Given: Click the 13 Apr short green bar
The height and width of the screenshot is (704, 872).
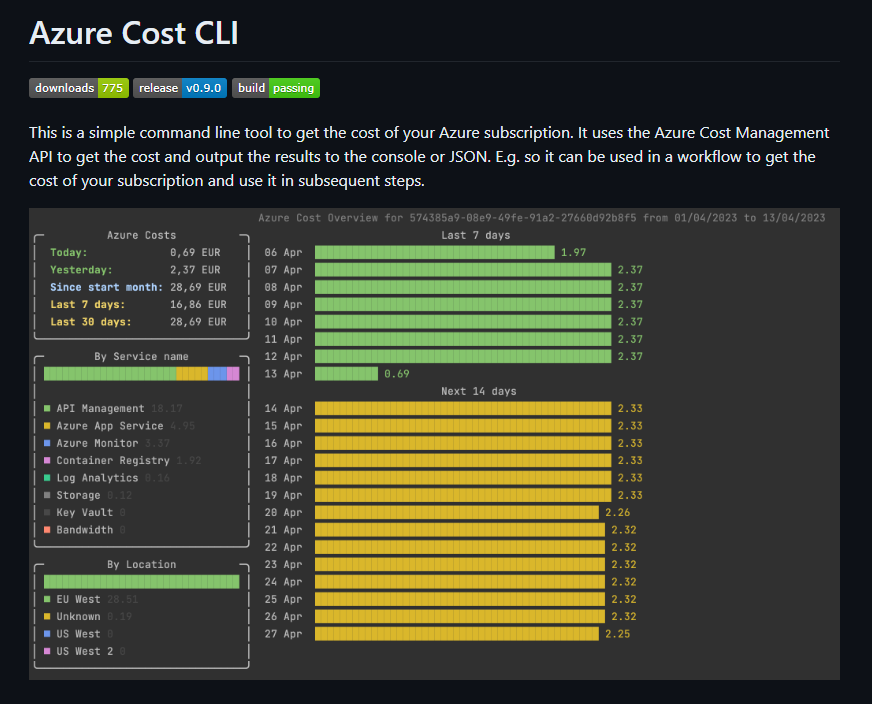Looking at the screenshot, I should click(x=346, y=374).
